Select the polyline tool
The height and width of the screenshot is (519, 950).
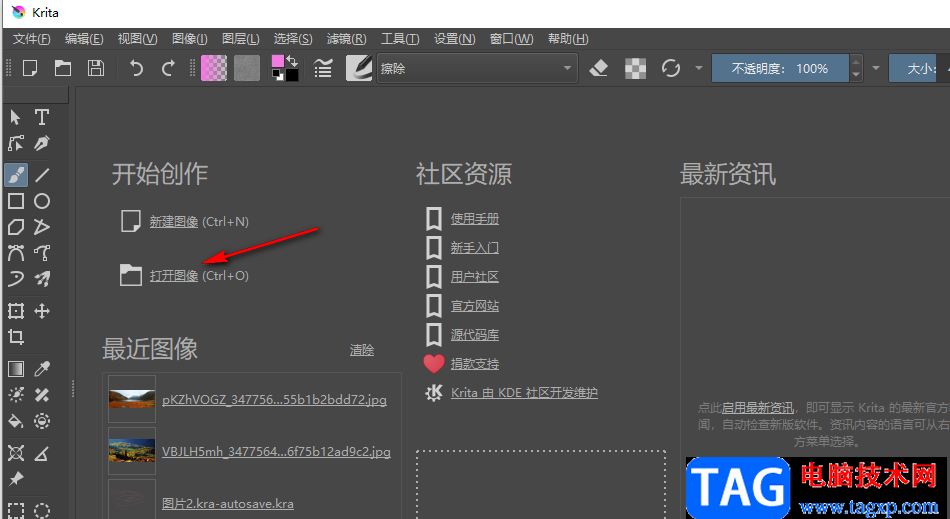click(x=42, y=227)
